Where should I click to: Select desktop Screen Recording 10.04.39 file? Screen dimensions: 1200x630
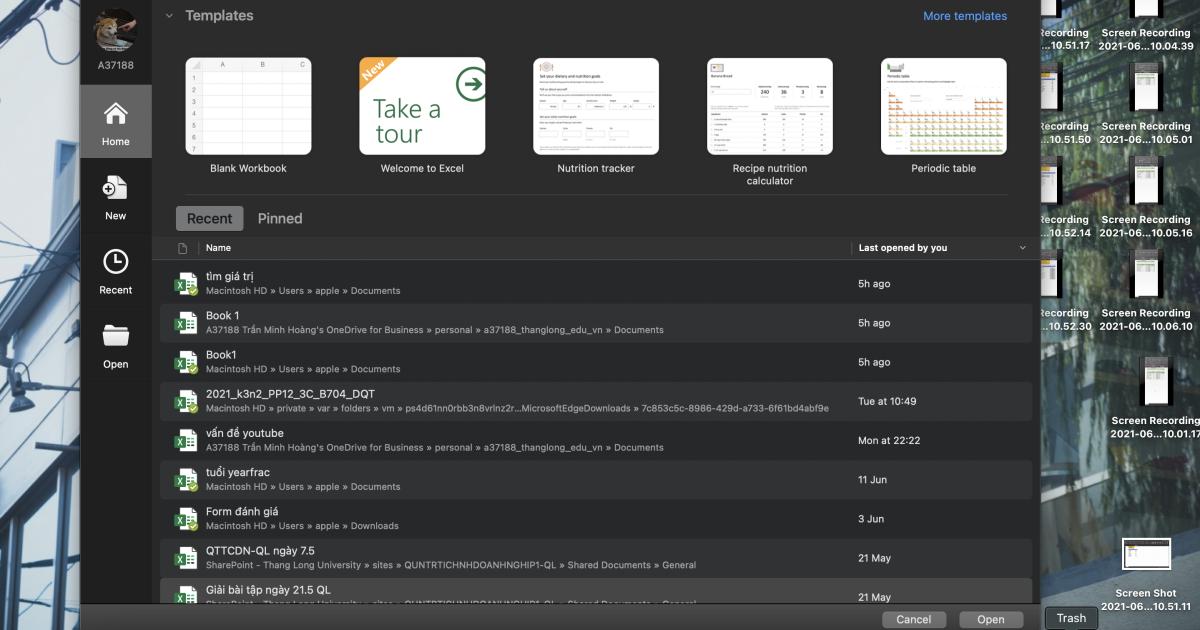pyautogui.click(x=1145, y=26)
